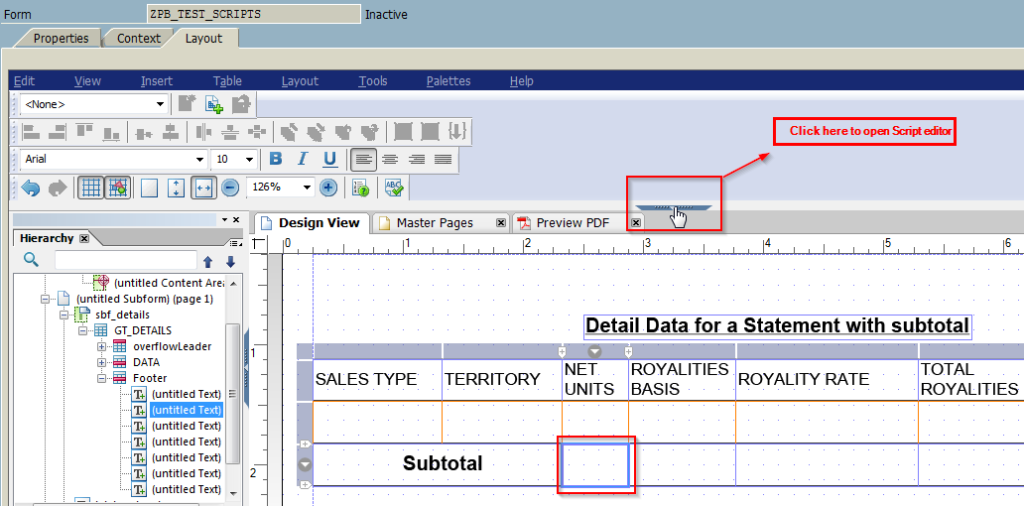Bring selected object to front

289,132
